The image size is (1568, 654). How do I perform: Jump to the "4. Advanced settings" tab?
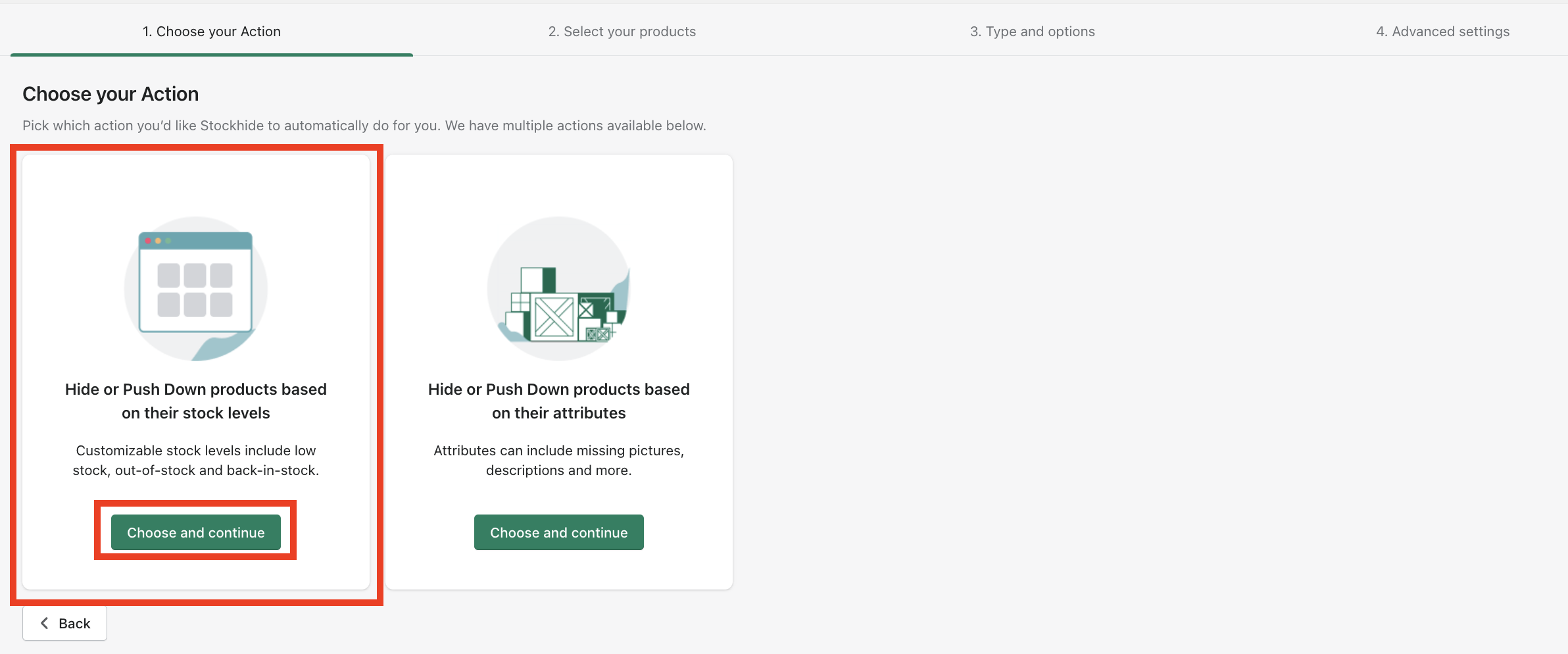tap(1442, 32)
